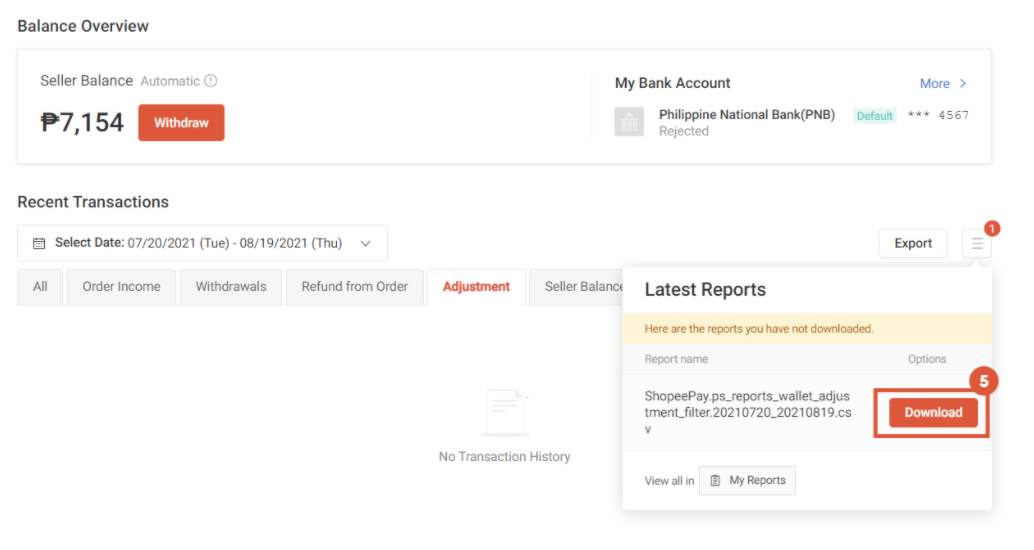
Task: Click the calendar icon in date selector
Action: [39, 243]
